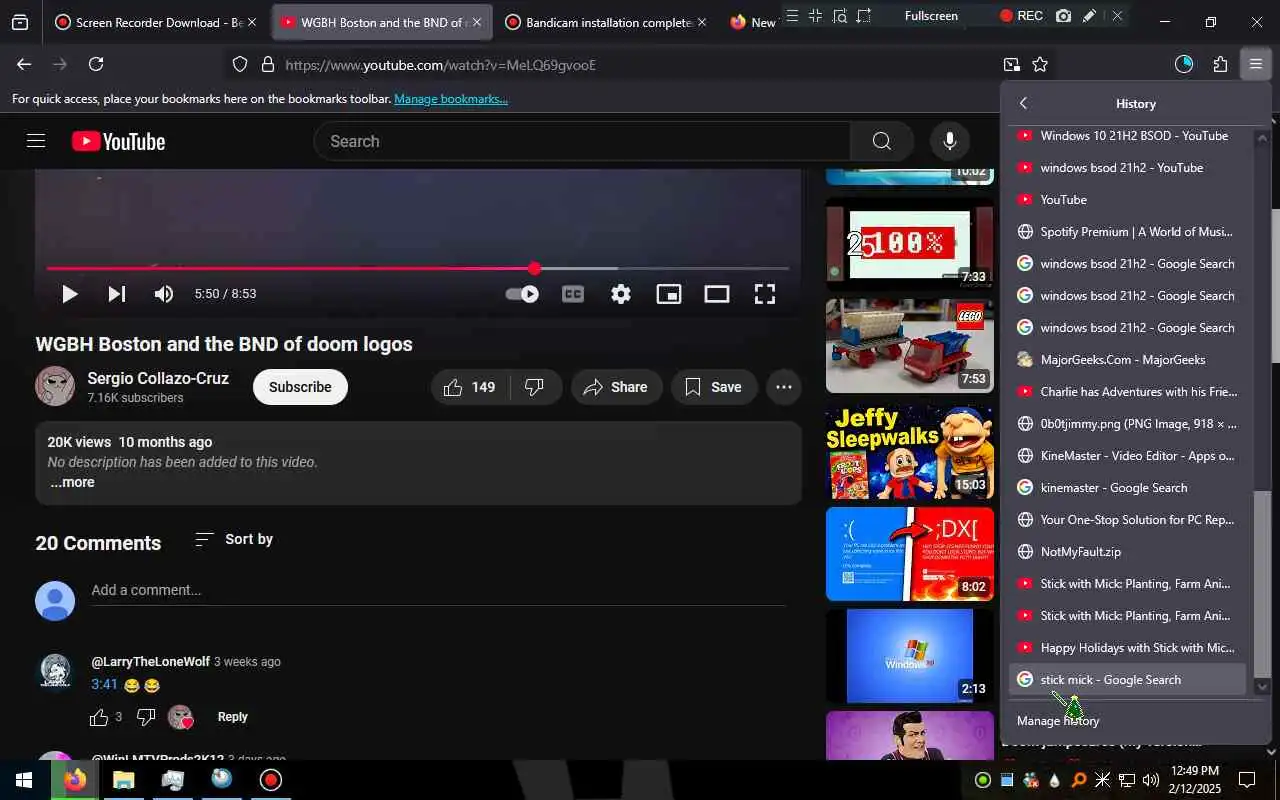The image size is (1280, 800).
Task: Subscribe to Sergio Collazo-Cruz
Action: (x=300, y=387)
